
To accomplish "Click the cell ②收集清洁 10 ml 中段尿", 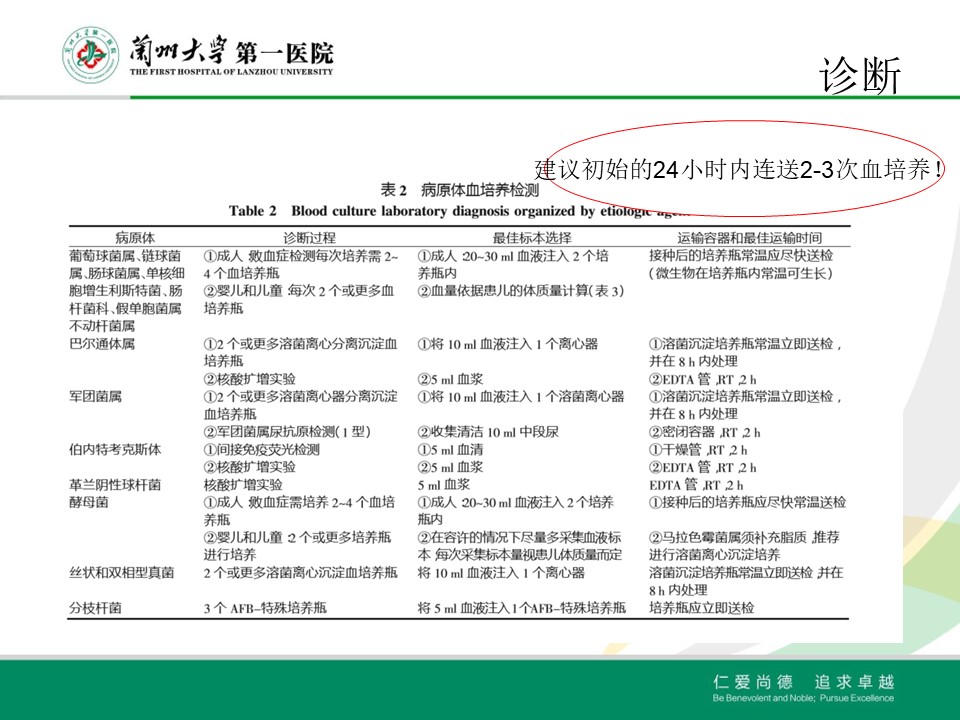I will point(488,432).
